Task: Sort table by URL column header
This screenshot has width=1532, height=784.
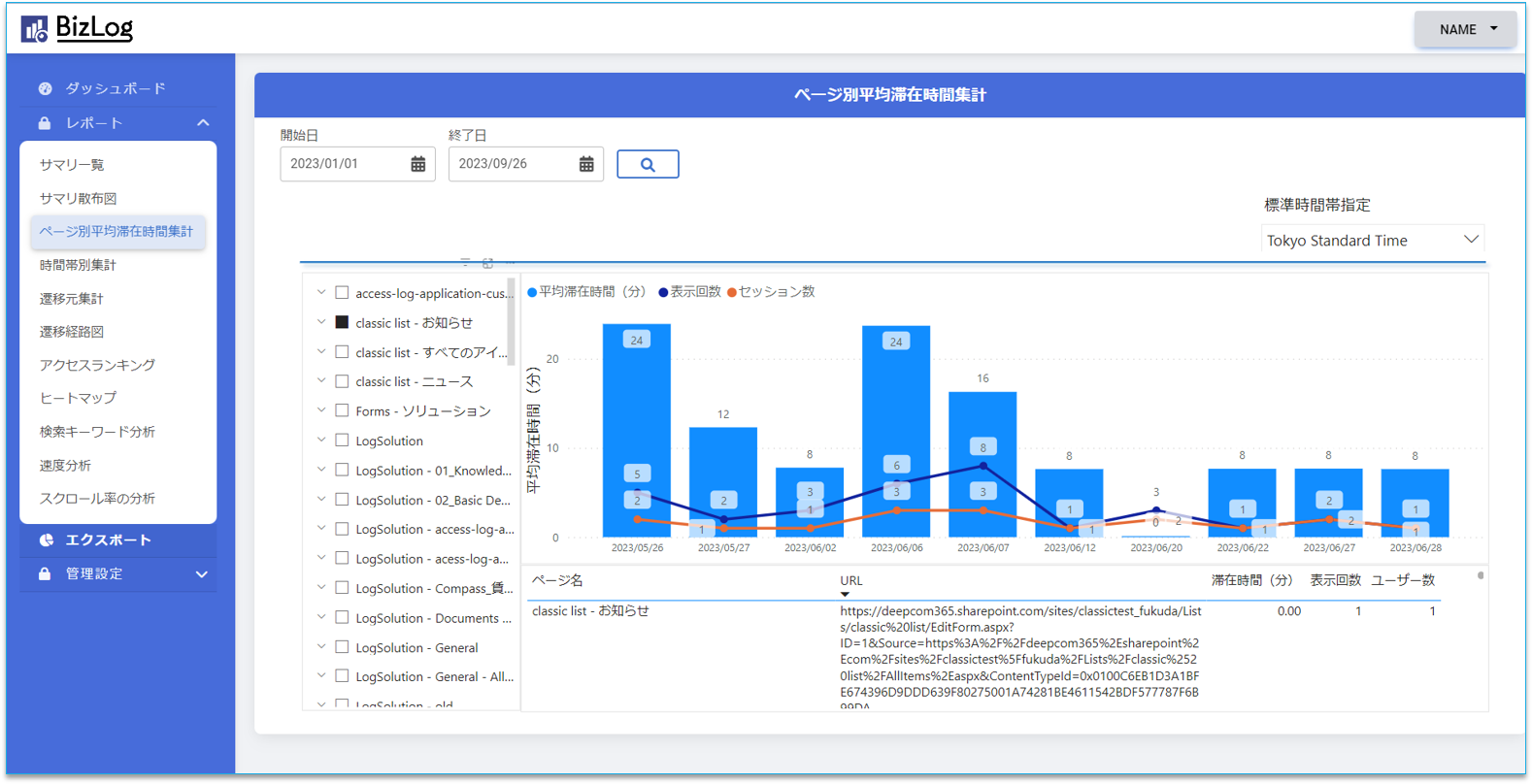Action: (x=850, y=580)
